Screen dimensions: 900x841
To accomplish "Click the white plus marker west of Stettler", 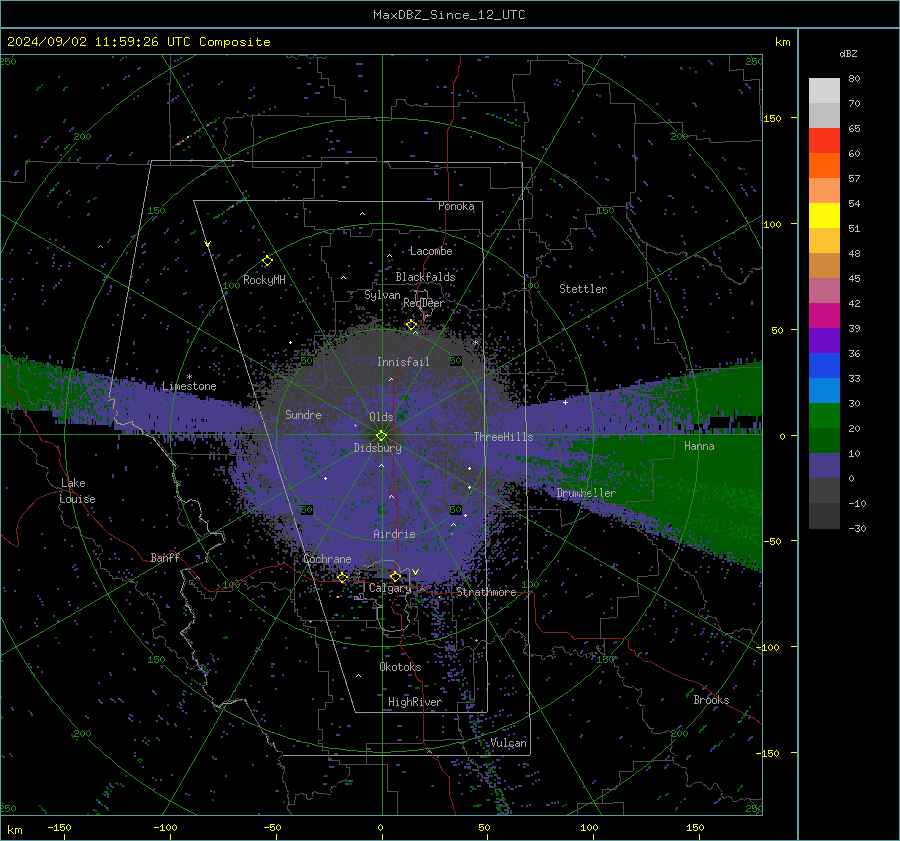I will (x=565, y=402).
